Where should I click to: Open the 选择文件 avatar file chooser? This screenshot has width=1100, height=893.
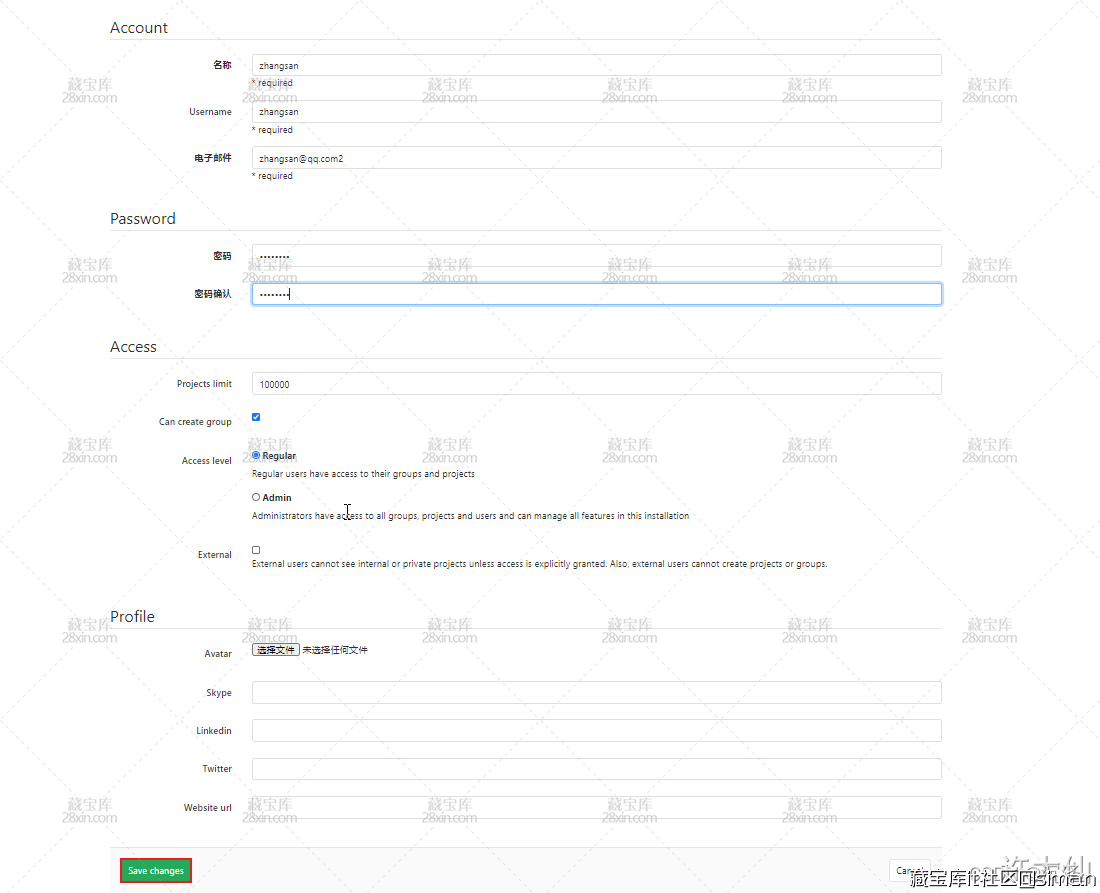coord(275,650)
